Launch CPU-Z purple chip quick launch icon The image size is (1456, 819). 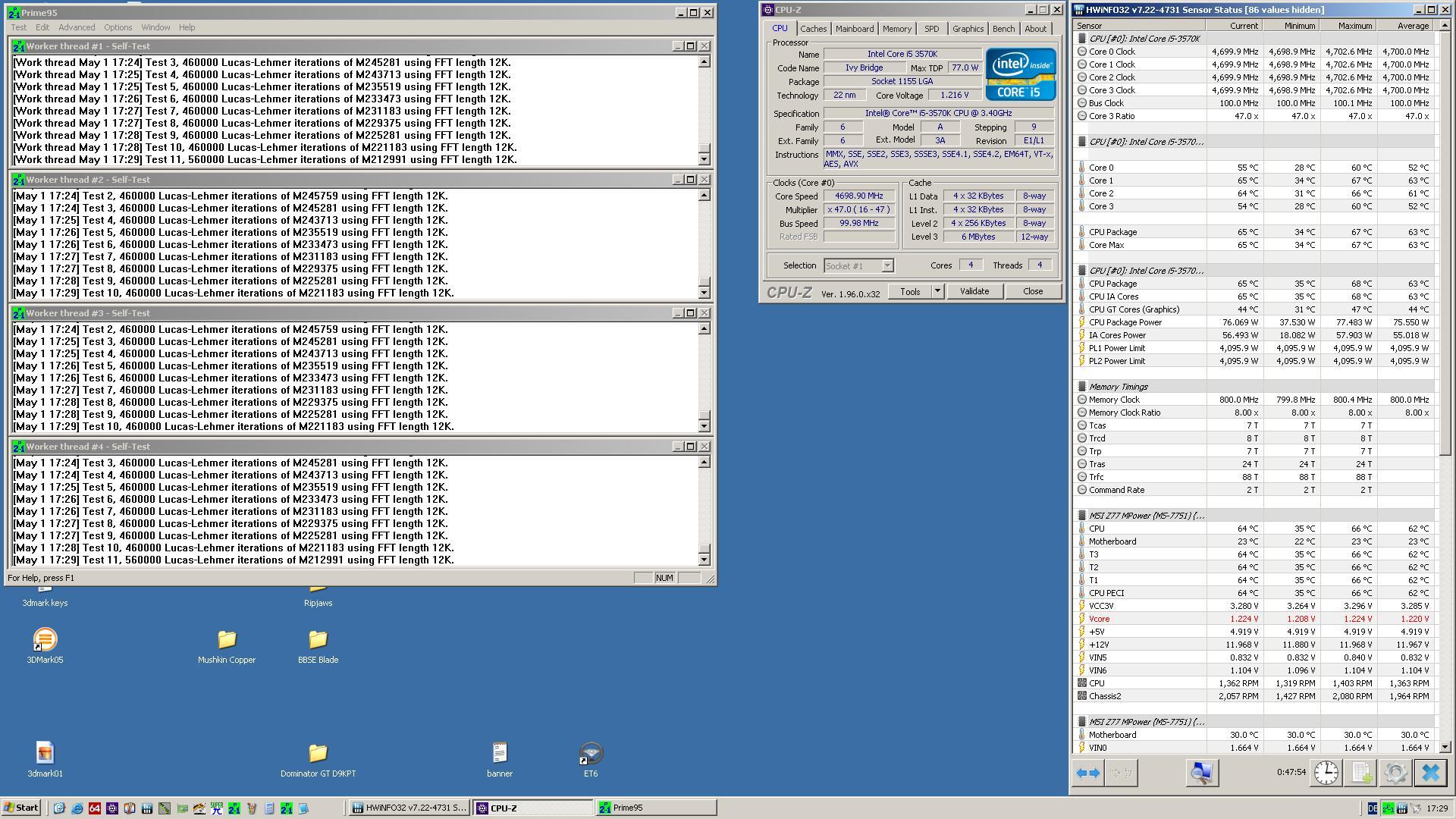pyautogui.click(x=111, y=808)
